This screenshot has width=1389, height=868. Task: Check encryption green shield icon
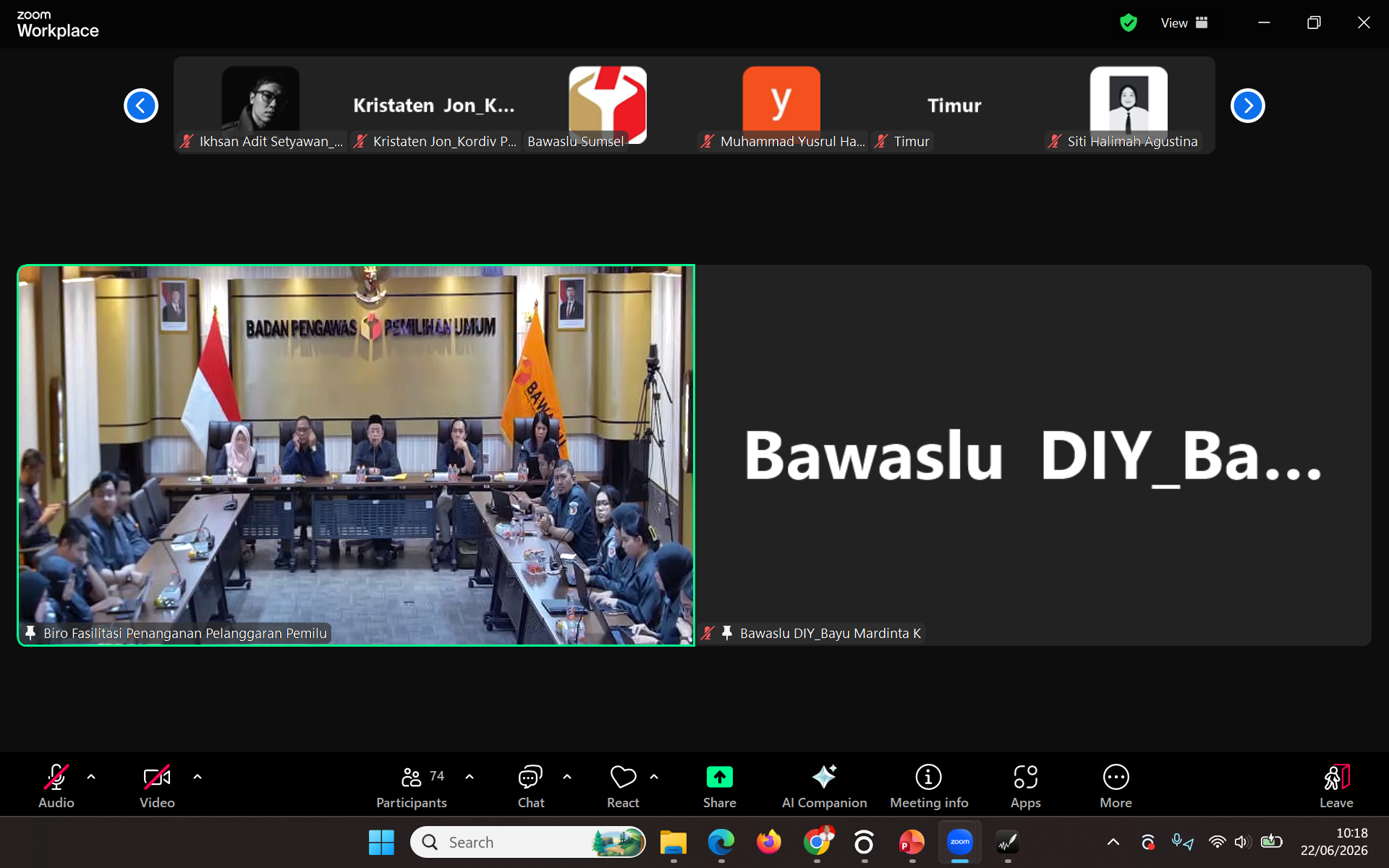coord(1129,23)
